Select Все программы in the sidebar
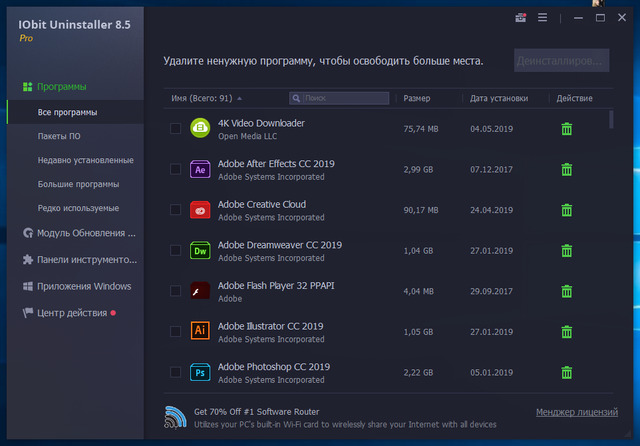This screenshot has width=640, height=446. [76, 112]
